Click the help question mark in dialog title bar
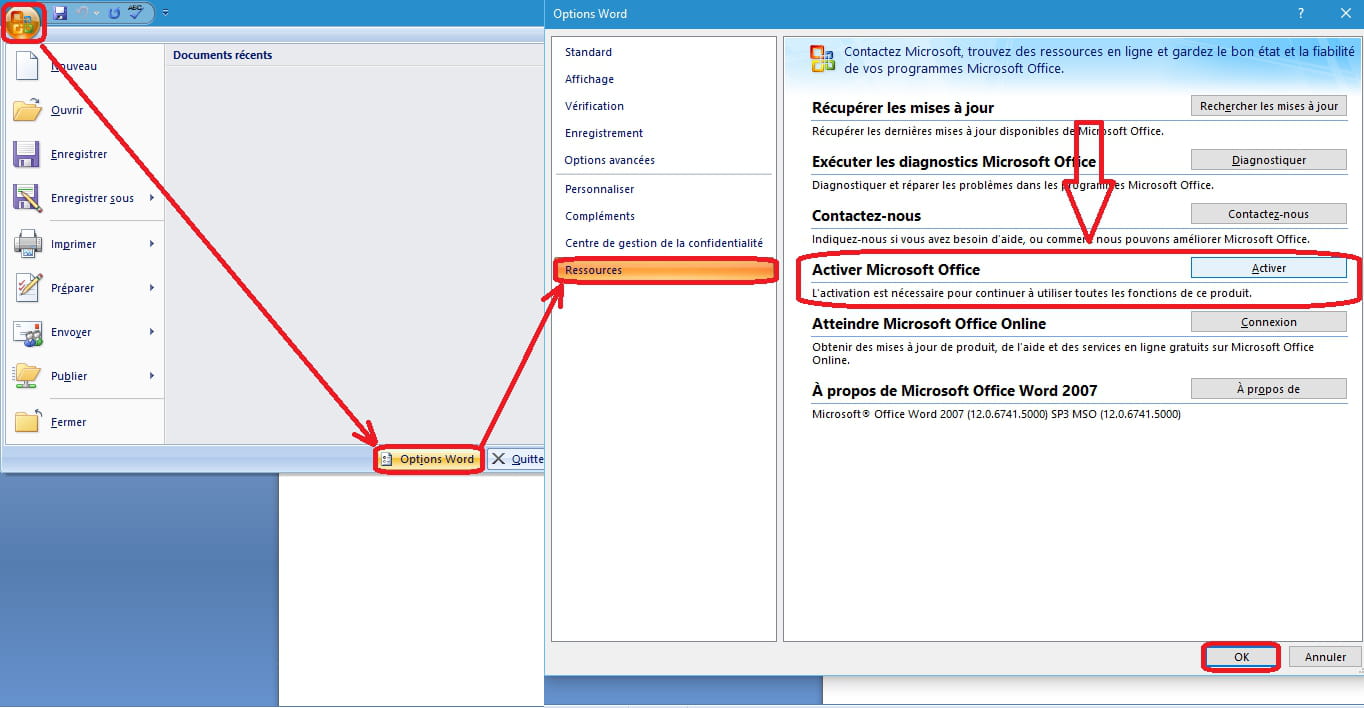Screen dimensions: 1364x708 tap(1300, 14)
